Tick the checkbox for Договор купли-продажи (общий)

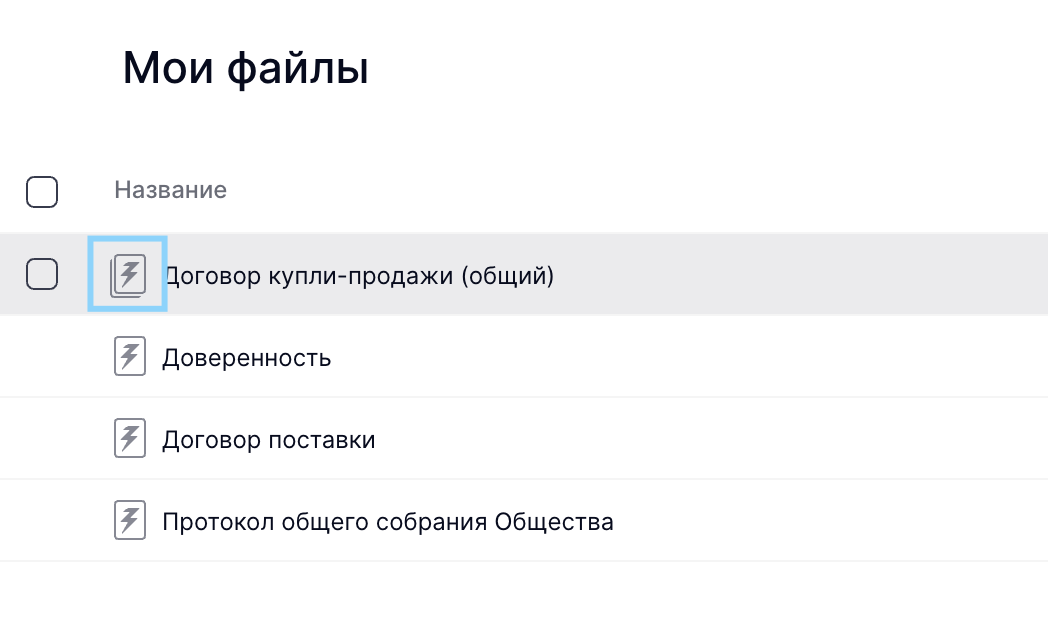[x=42, y=274]
